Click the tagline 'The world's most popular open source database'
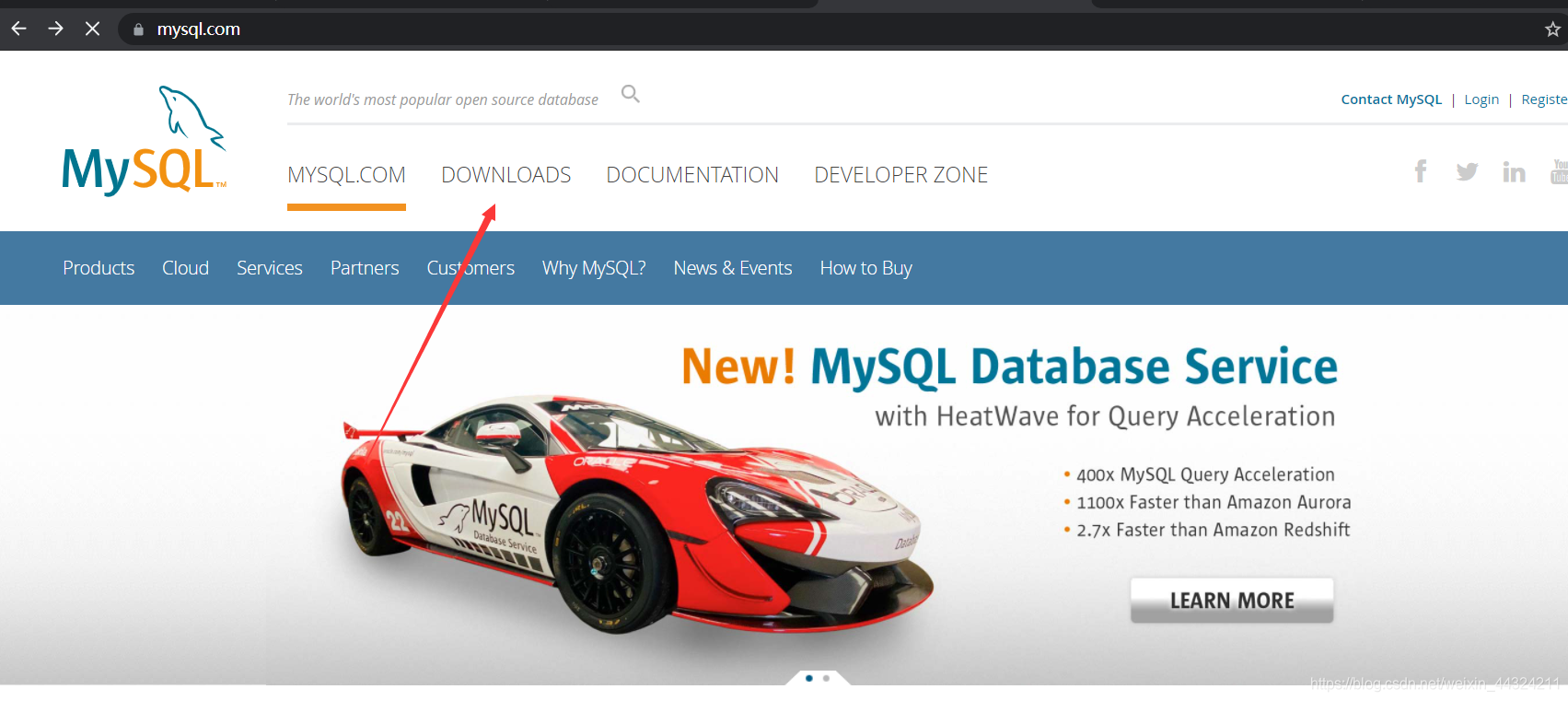1568x701 pixels. click(x=443, y=99)
